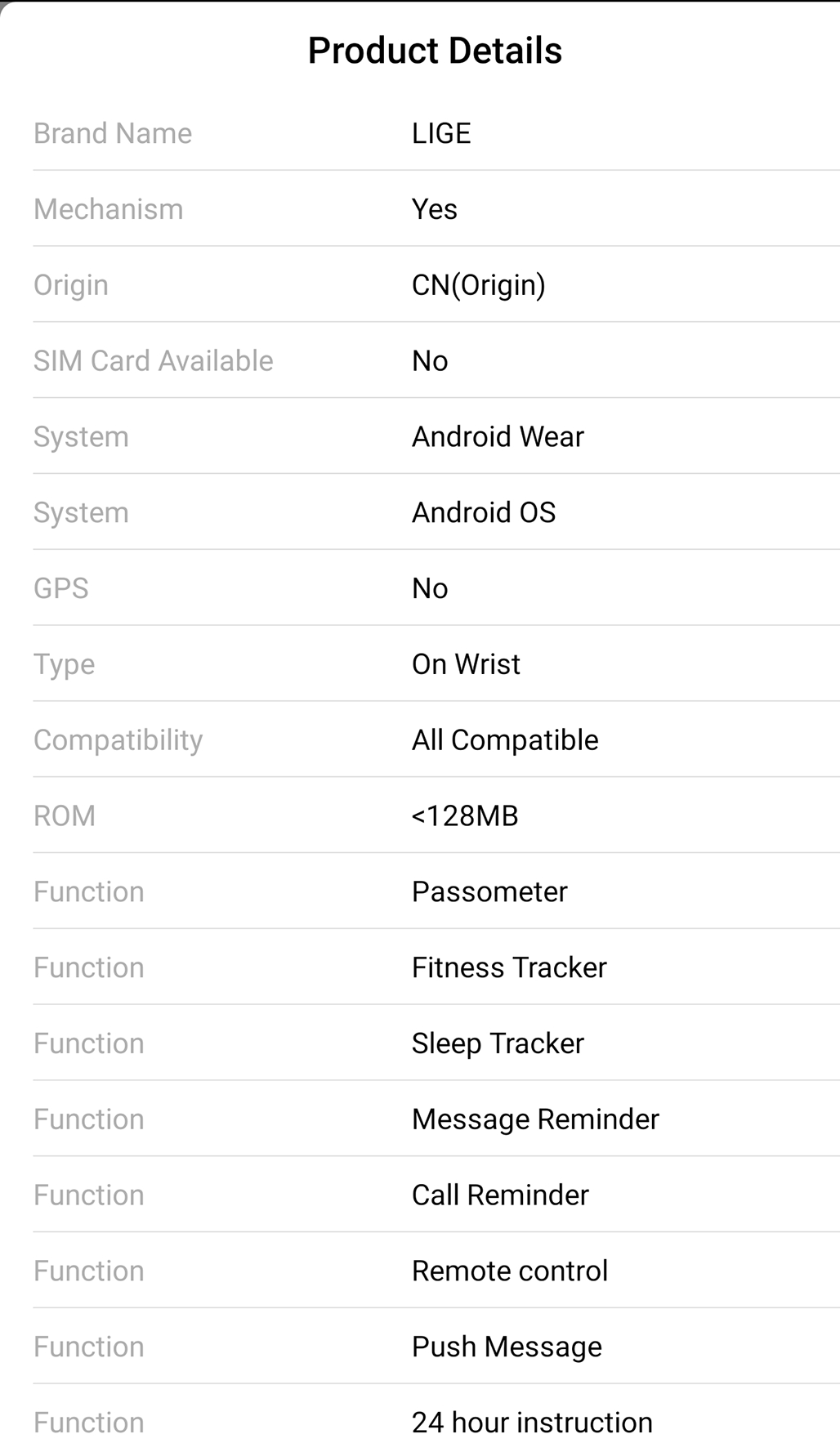This screenshot has width=840, height=1443.
Task: Tap the Message Reminder function entry
Action: (x=535, y=1119)
